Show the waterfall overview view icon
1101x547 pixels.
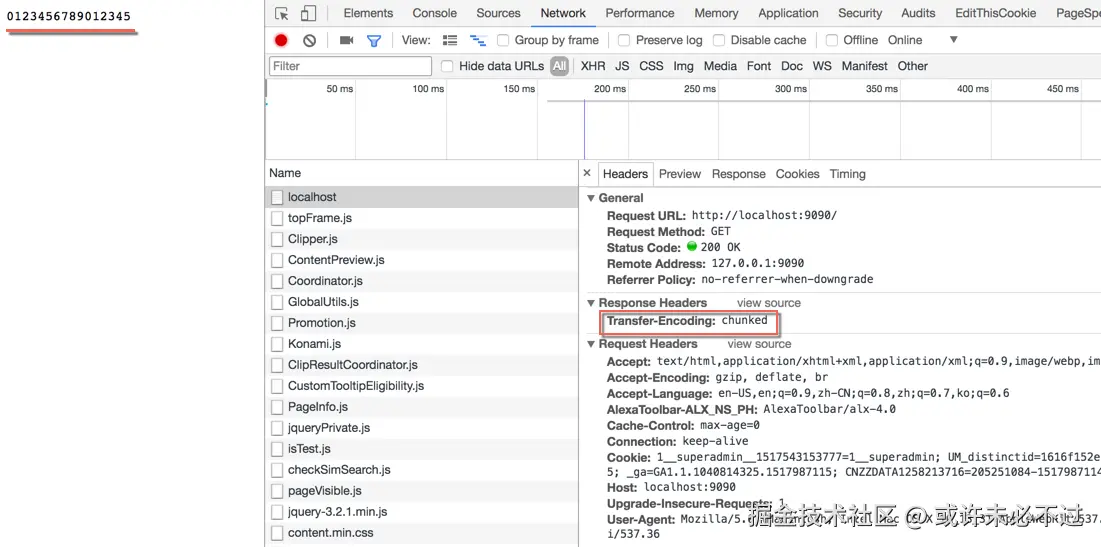tap(478, 40)
